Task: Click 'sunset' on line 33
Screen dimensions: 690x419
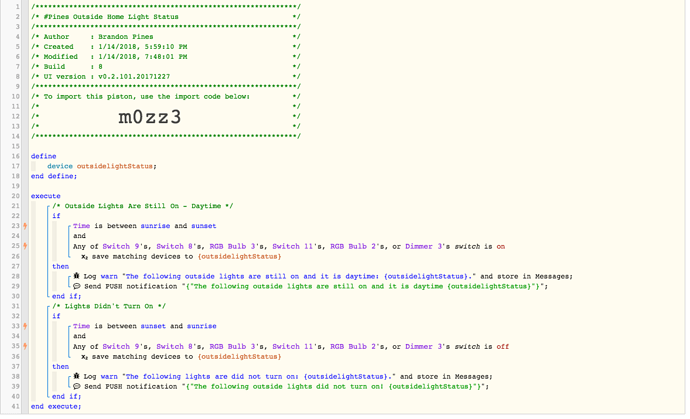Action: click(153, 326)
